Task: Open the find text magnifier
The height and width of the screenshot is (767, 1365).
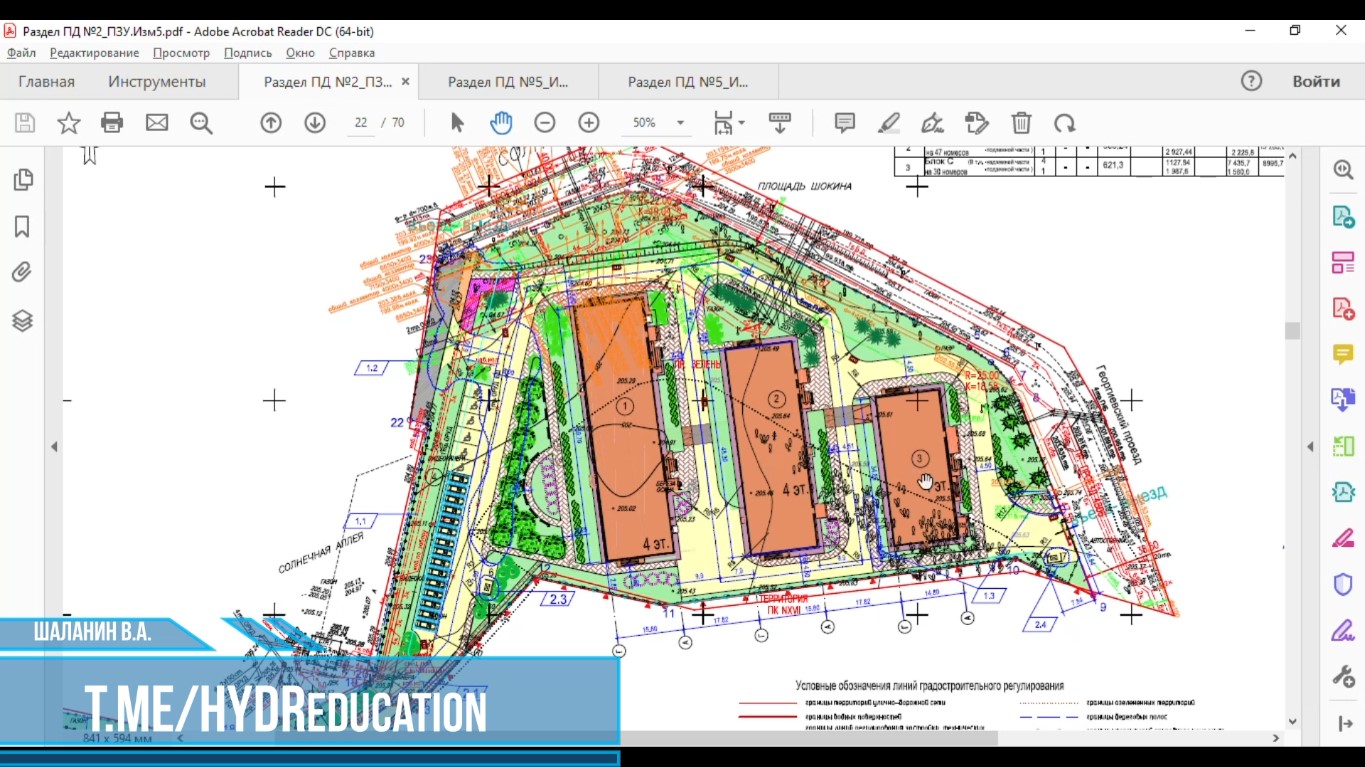Action: tap(201, 123)
